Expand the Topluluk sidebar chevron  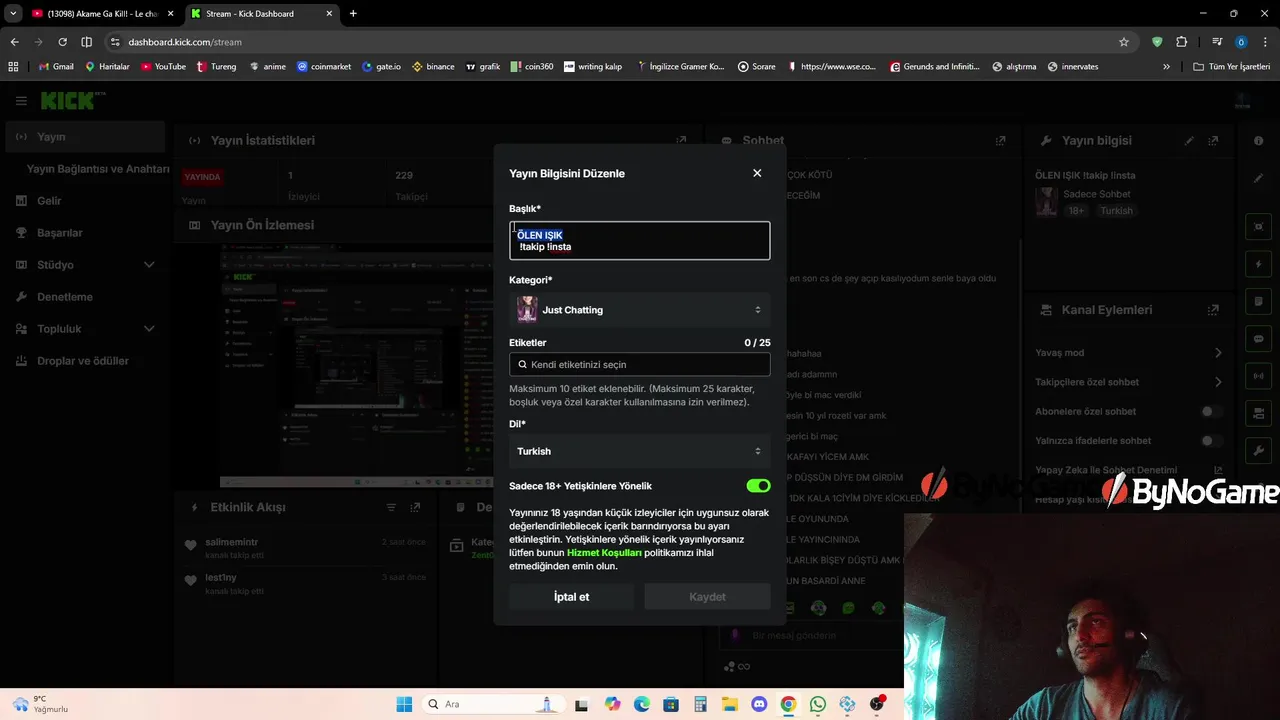pyautogui.click(x=149, y=329)
